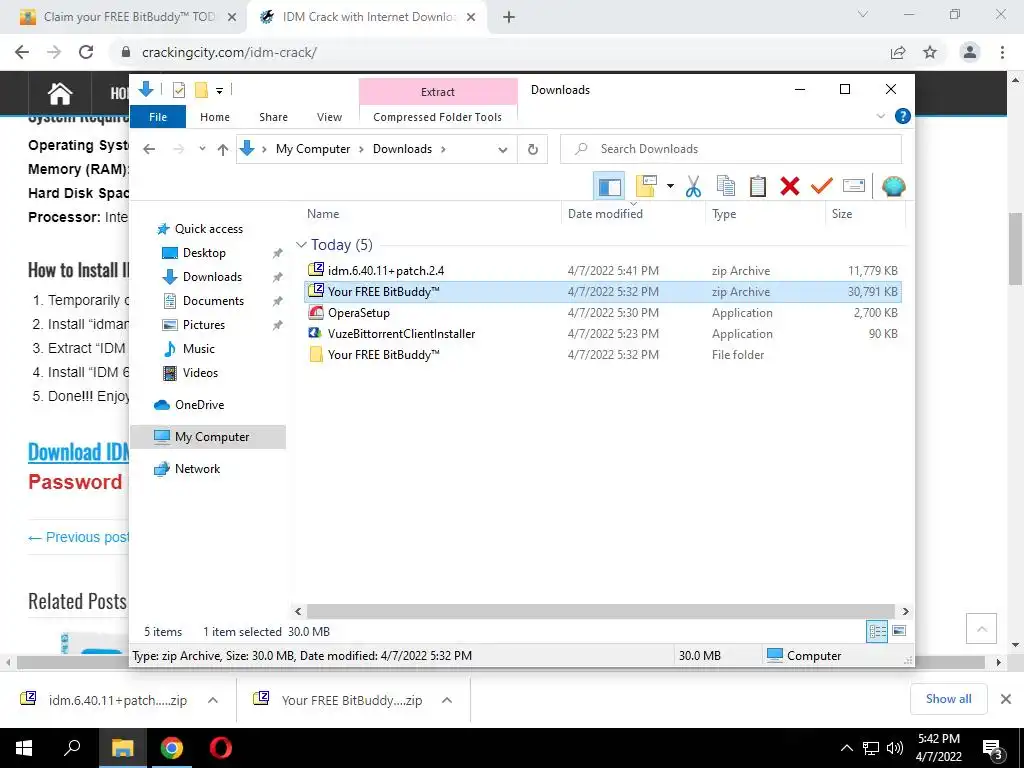Image resolution: width=1024 pixels, height=768 pixels.
Task: Click the New folder icon in toolbar
Action: pos(646,186)
